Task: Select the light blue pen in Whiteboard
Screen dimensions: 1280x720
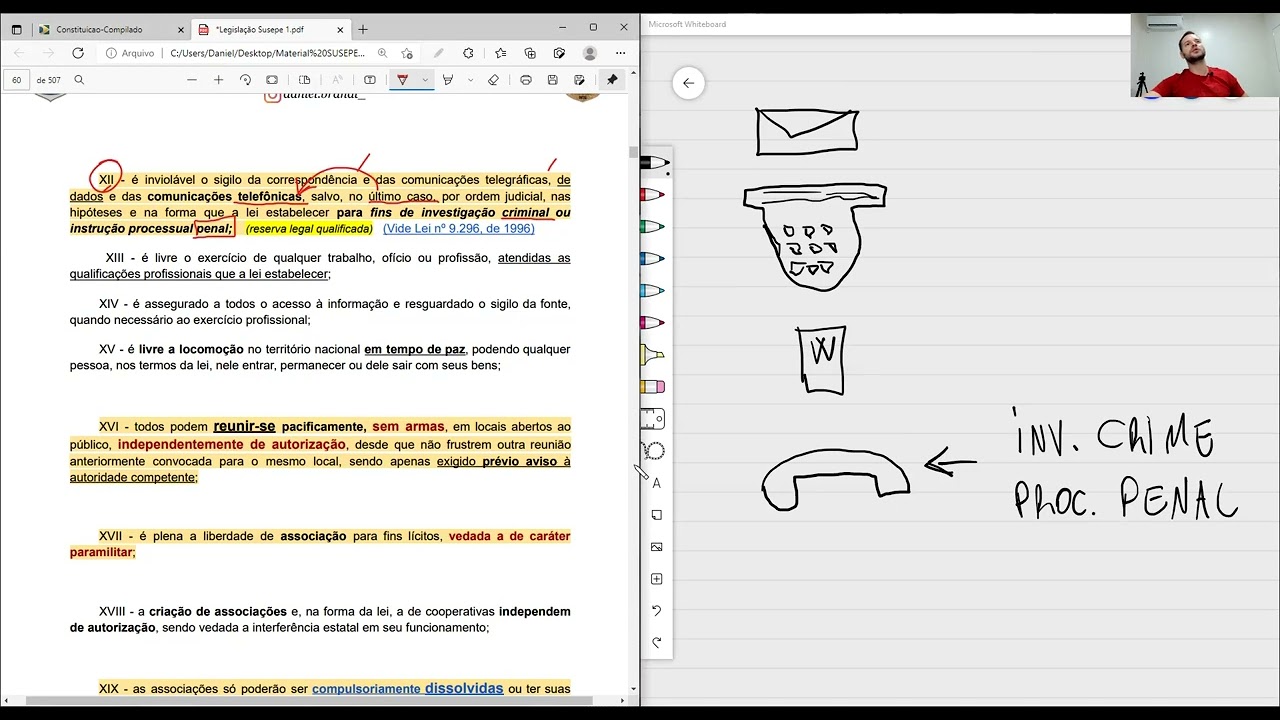Action: [654, 290]
